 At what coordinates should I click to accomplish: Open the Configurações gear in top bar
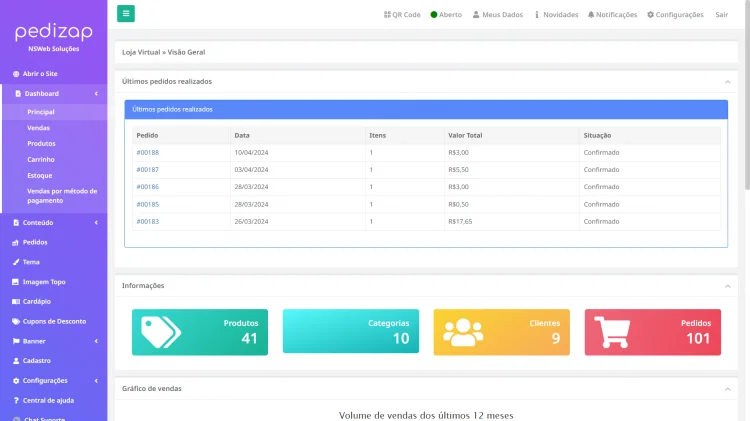651,15
